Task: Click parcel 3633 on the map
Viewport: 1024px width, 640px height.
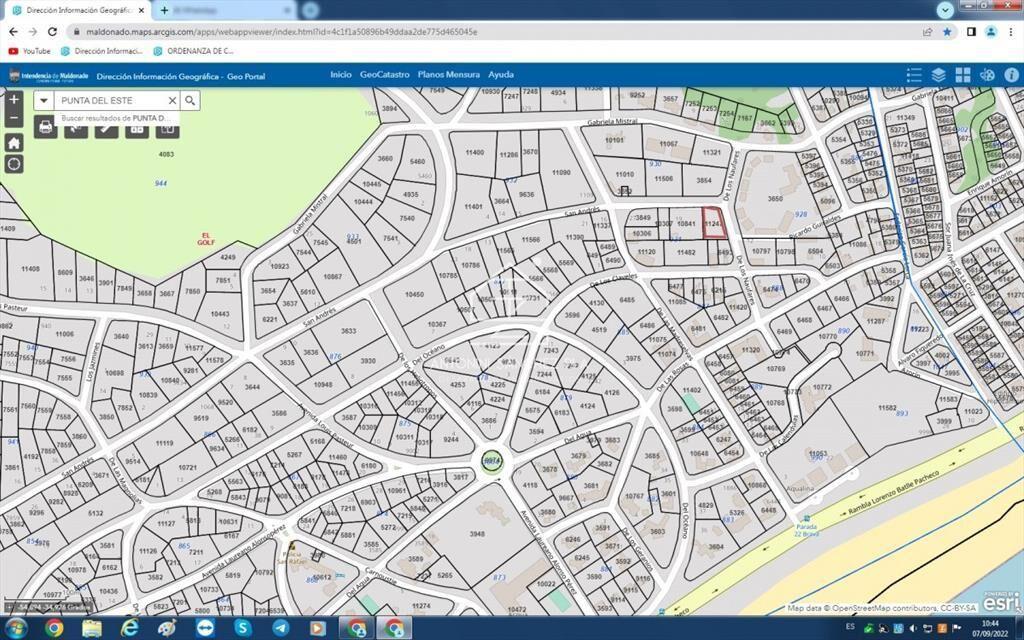Action: point(349,331)
